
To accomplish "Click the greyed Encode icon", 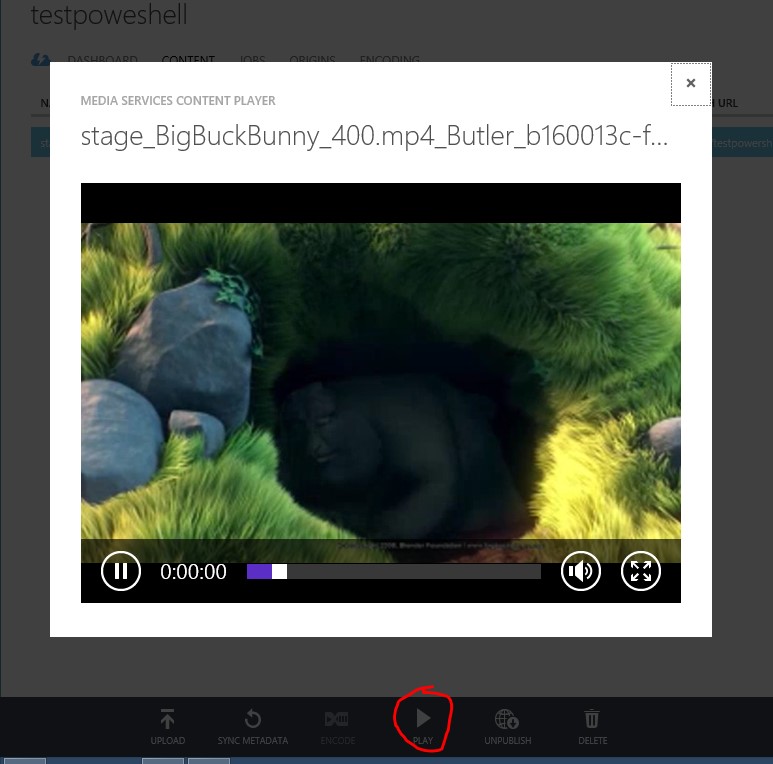I will 337,720.
